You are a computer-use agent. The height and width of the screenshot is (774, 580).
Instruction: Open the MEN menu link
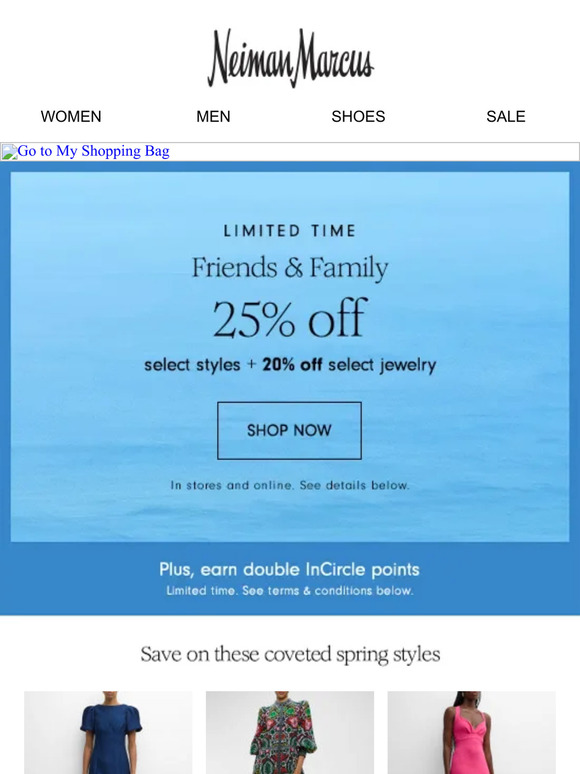[213, 116]
